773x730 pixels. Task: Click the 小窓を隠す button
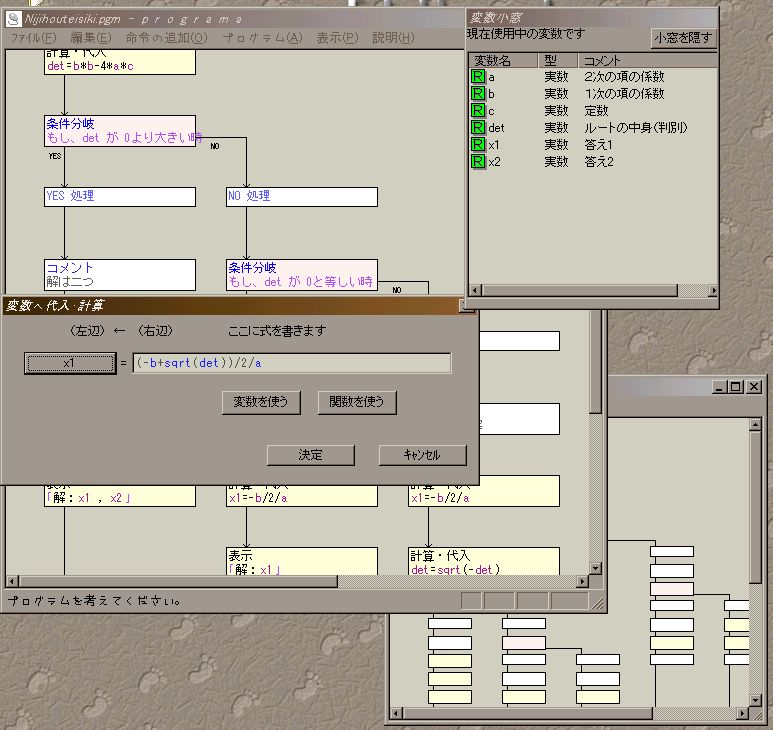coord(683,38)
